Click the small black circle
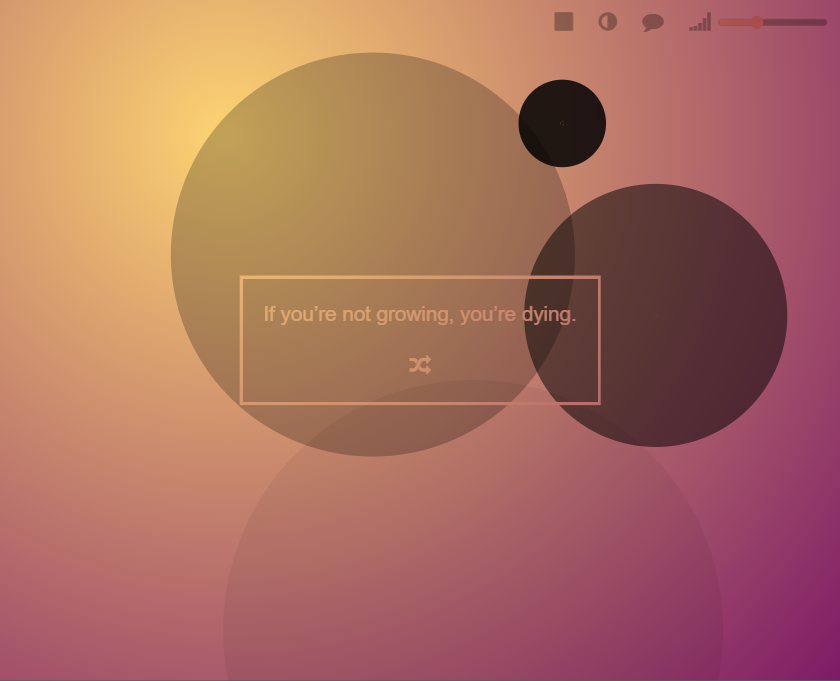 562,123
